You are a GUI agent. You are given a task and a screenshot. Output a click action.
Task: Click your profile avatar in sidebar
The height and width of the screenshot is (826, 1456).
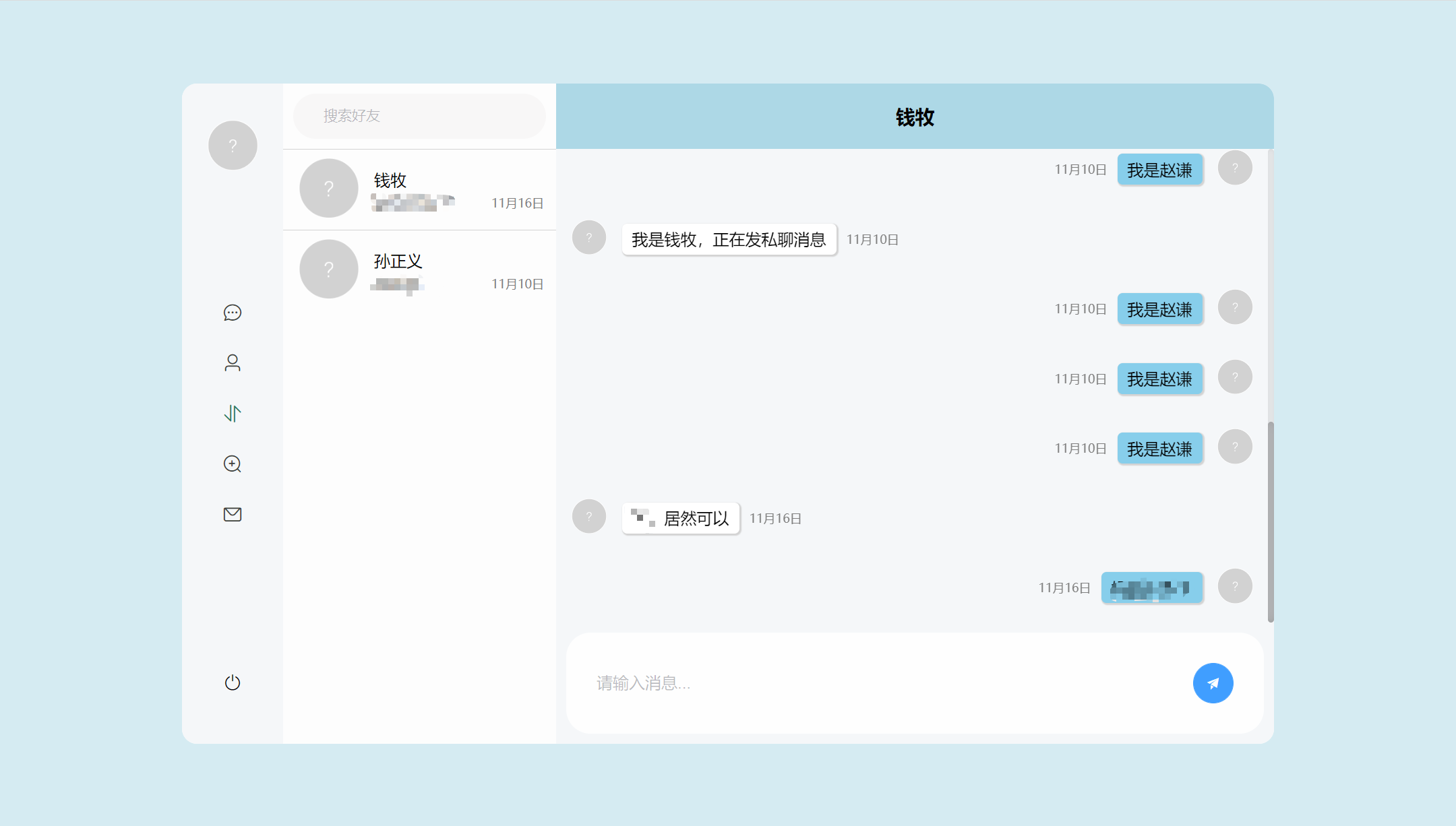(233, 146)
